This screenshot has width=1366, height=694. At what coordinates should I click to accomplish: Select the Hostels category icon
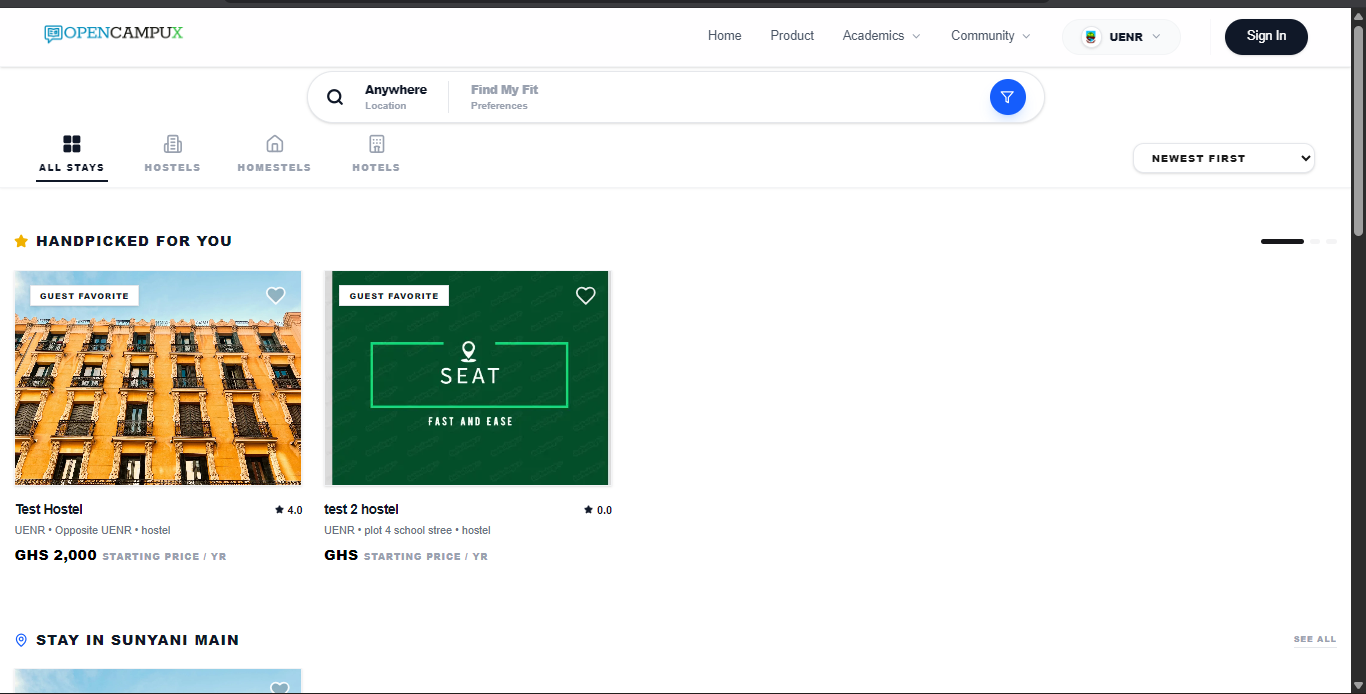[173, 144]
